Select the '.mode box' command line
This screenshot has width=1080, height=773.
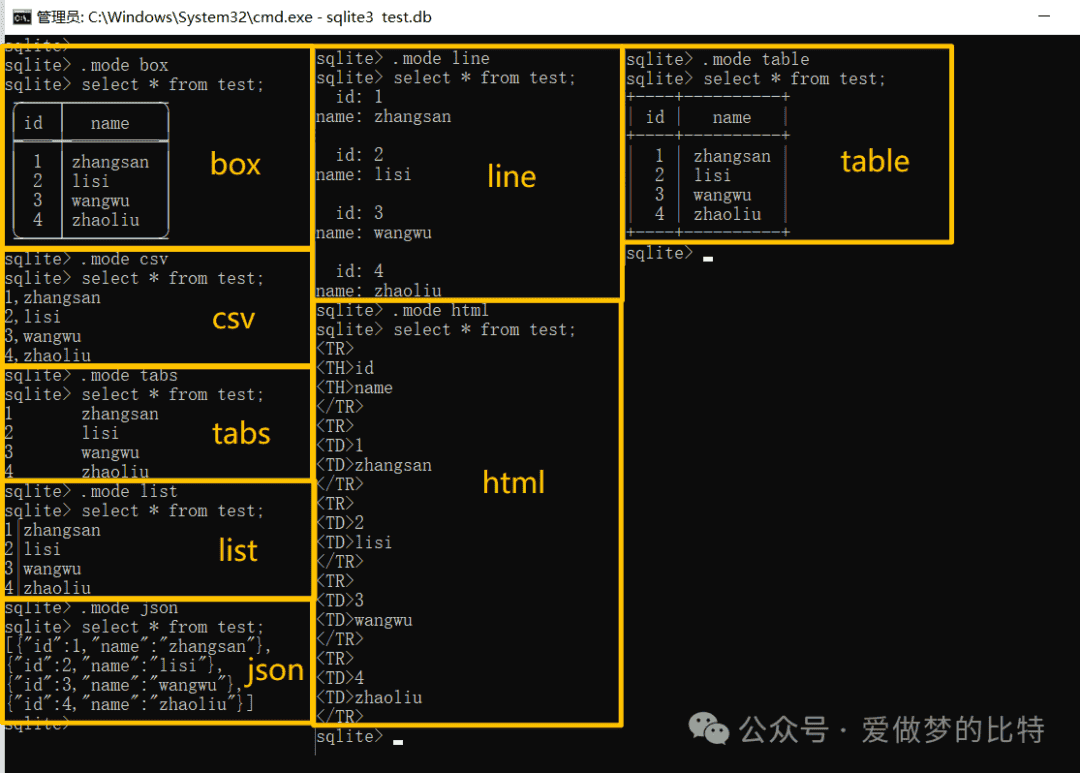tap(87, 65)
